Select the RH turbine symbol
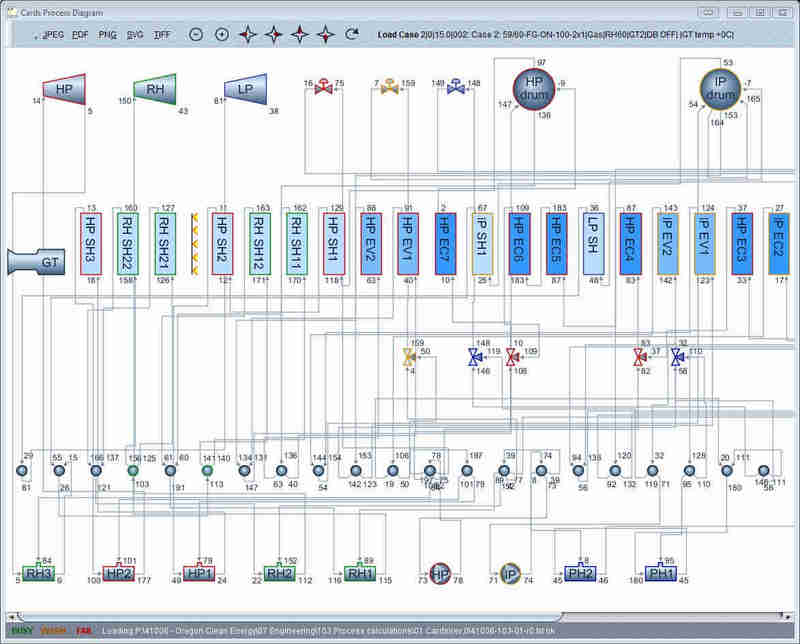 point(155,89)
